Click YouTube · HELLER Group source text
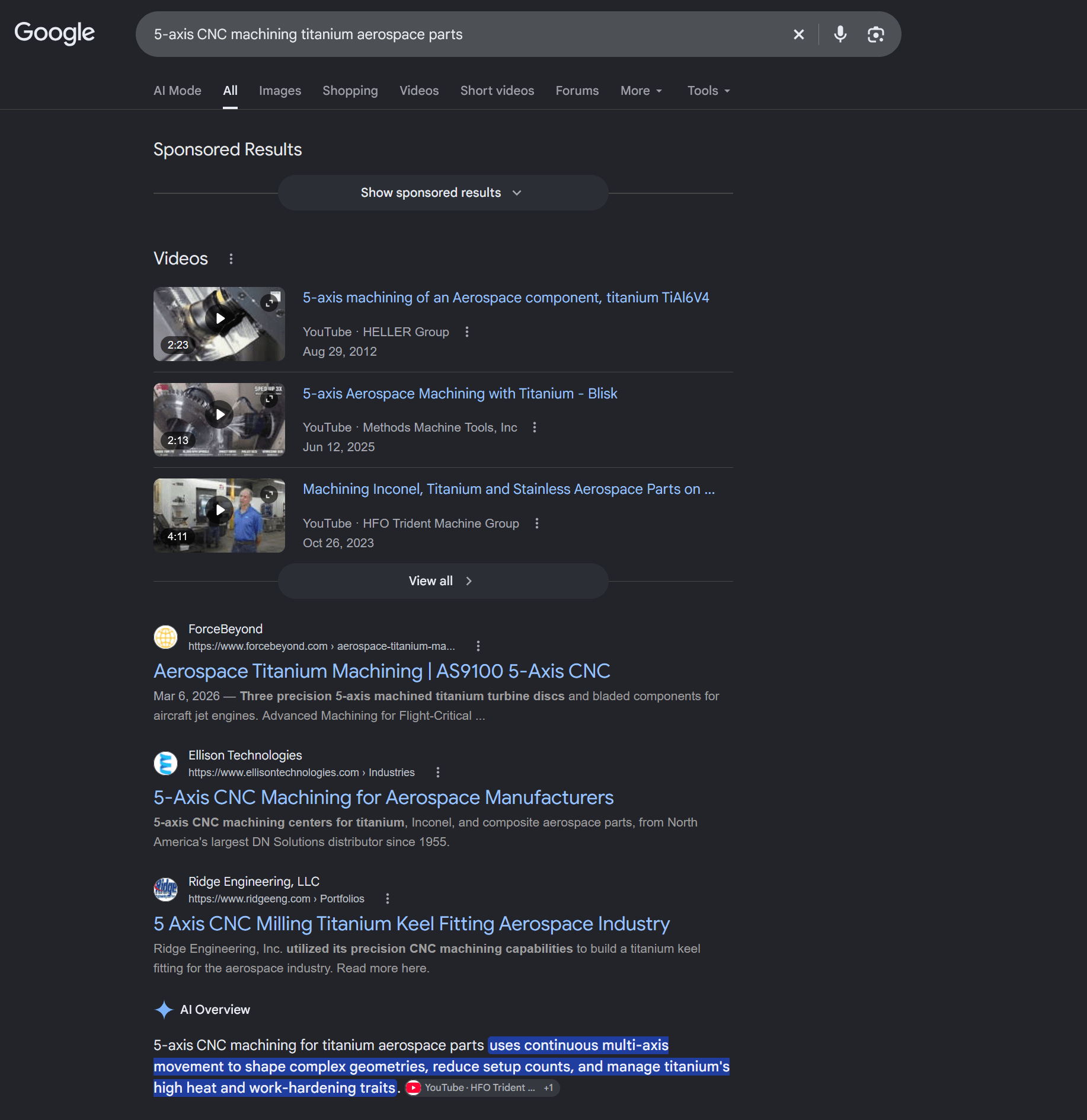Viewport: 1087px width, 1120px height. (376, 332)
